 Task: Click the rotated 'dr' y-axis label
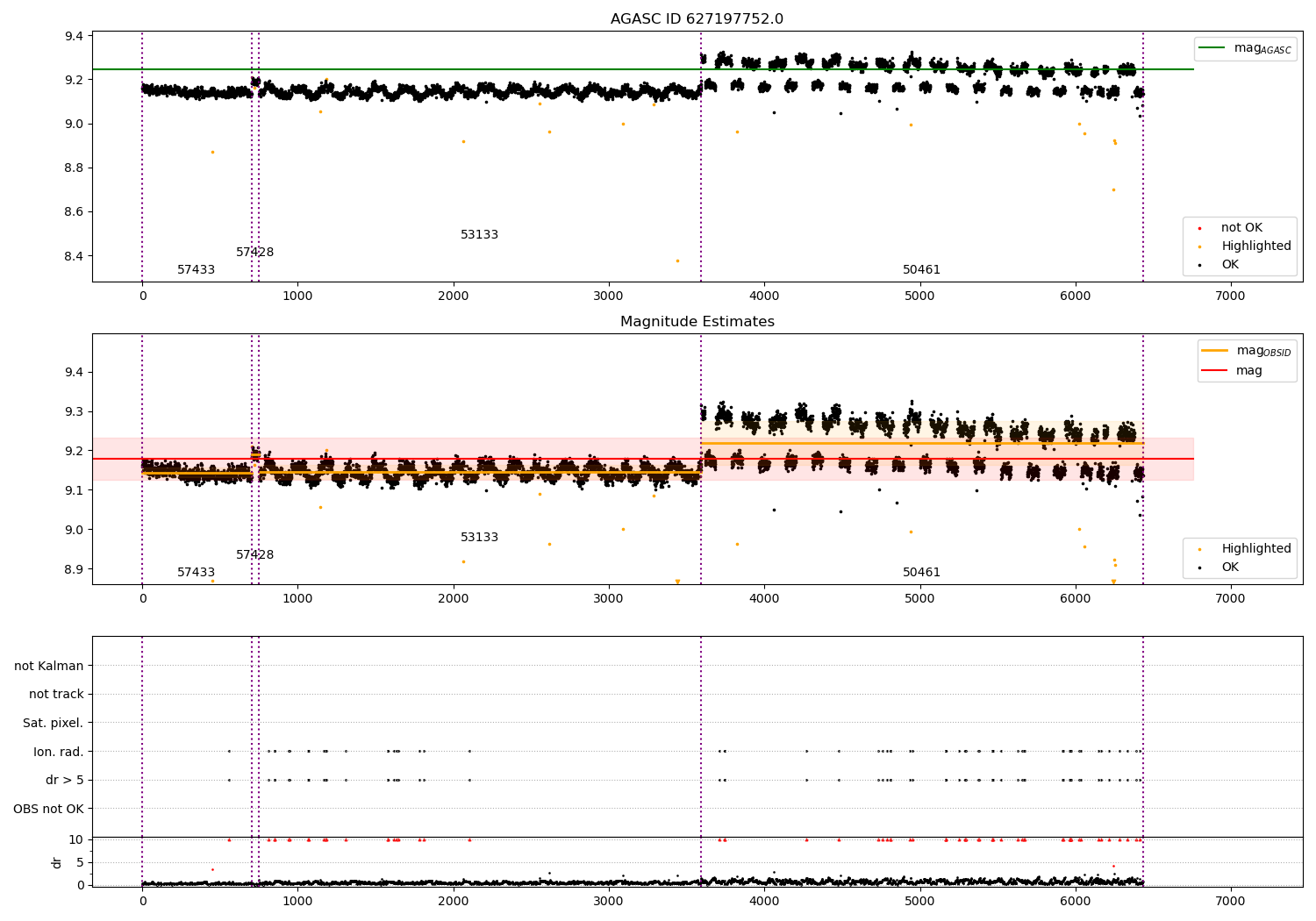(57, 862)
